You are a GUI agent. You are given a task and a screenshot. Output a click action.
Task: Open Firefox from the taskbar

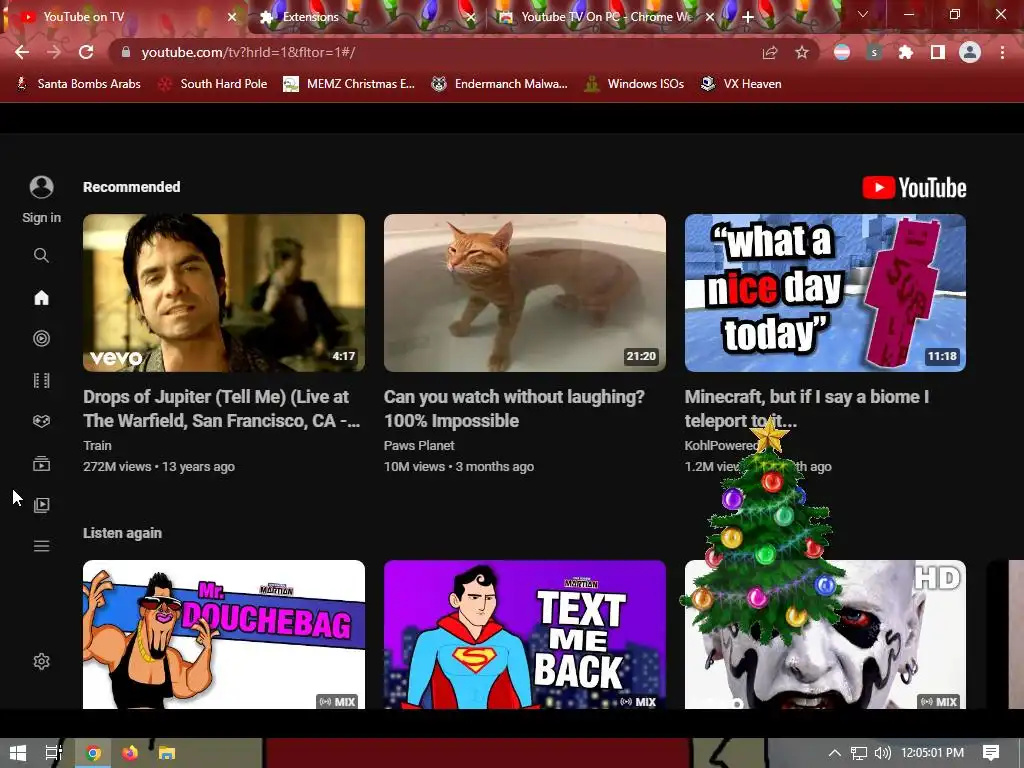(x=130, y=753)
